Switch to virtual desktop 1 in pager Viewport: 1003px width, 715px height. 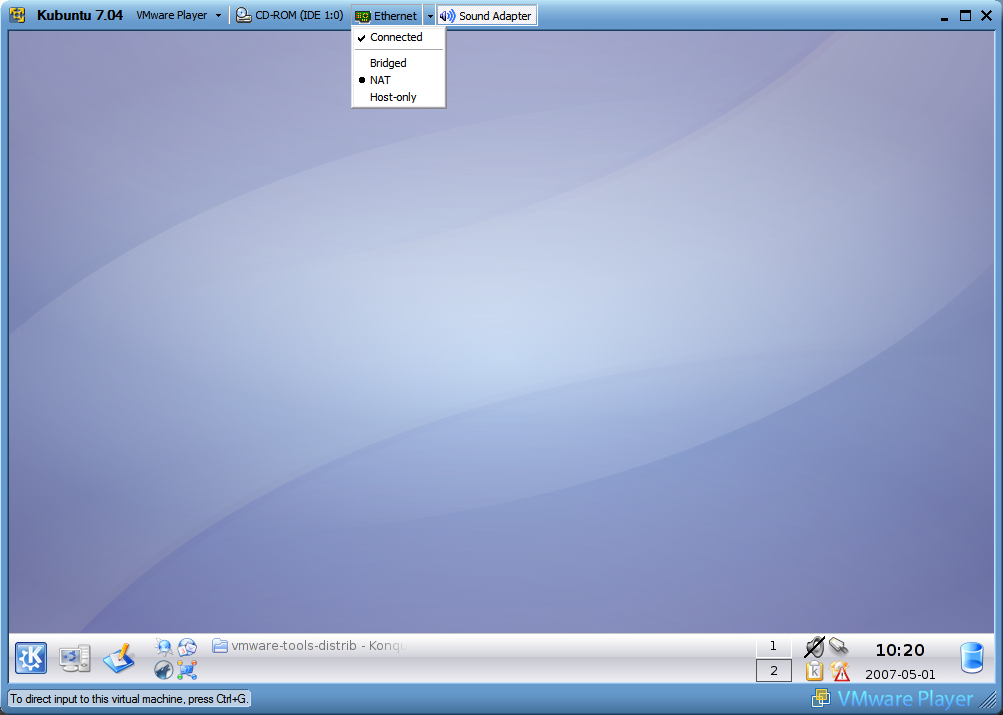[773, 646]
